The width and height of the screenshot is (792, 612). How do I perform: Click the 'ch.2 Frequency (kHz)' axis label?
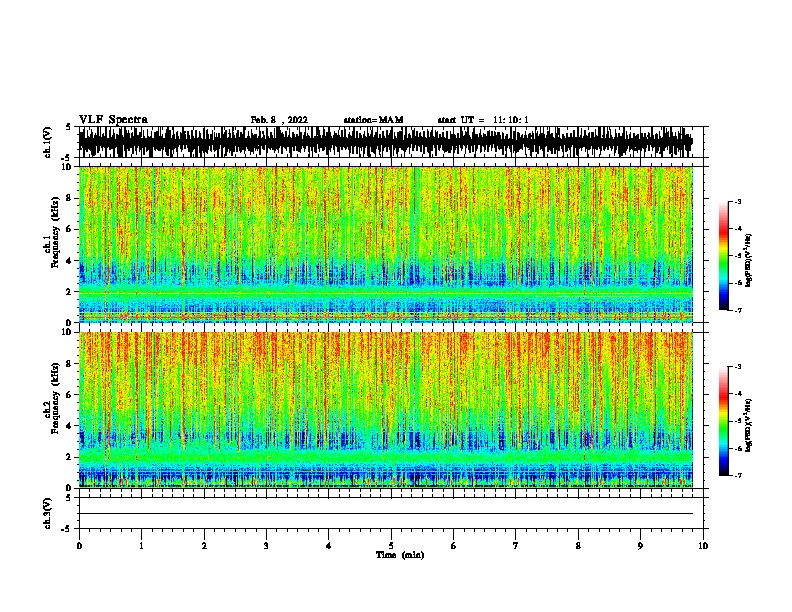pyautogui.click(x=51, y=398)
